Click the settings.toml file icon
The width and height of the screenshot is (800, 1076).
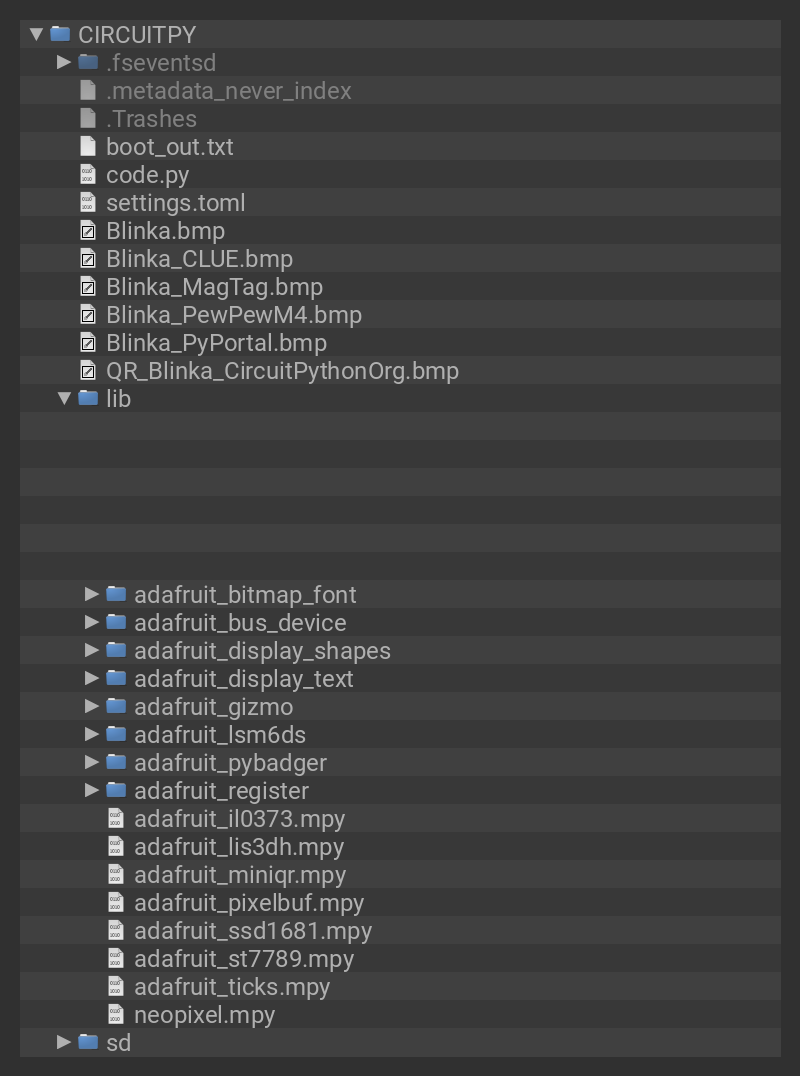coord(88,202)
